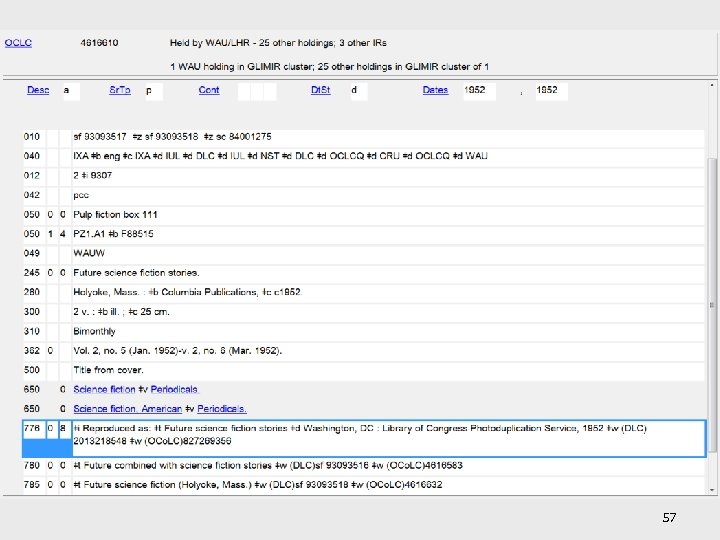Click the 776 first indicator '0'
The width and height of the screenshot is (720, 540).
50,428
